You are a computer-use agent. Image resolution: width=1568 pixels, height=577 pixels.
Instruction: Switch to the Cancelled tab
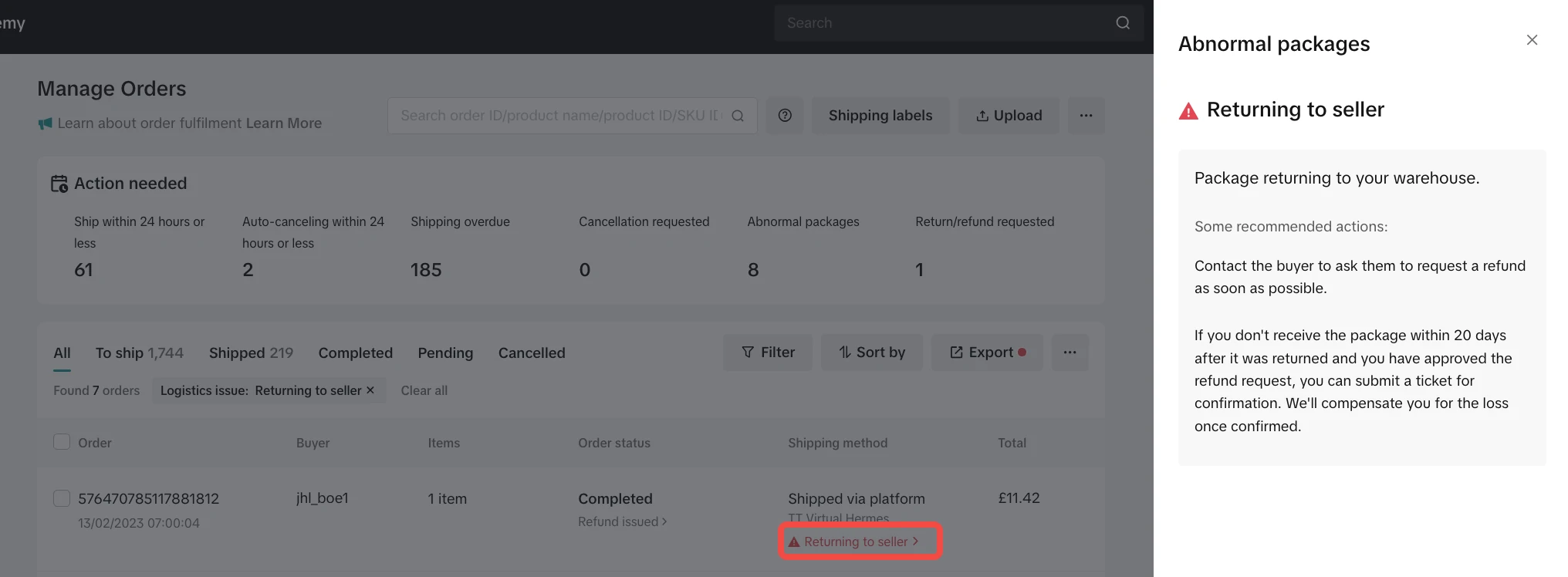[x=532, y=353]
